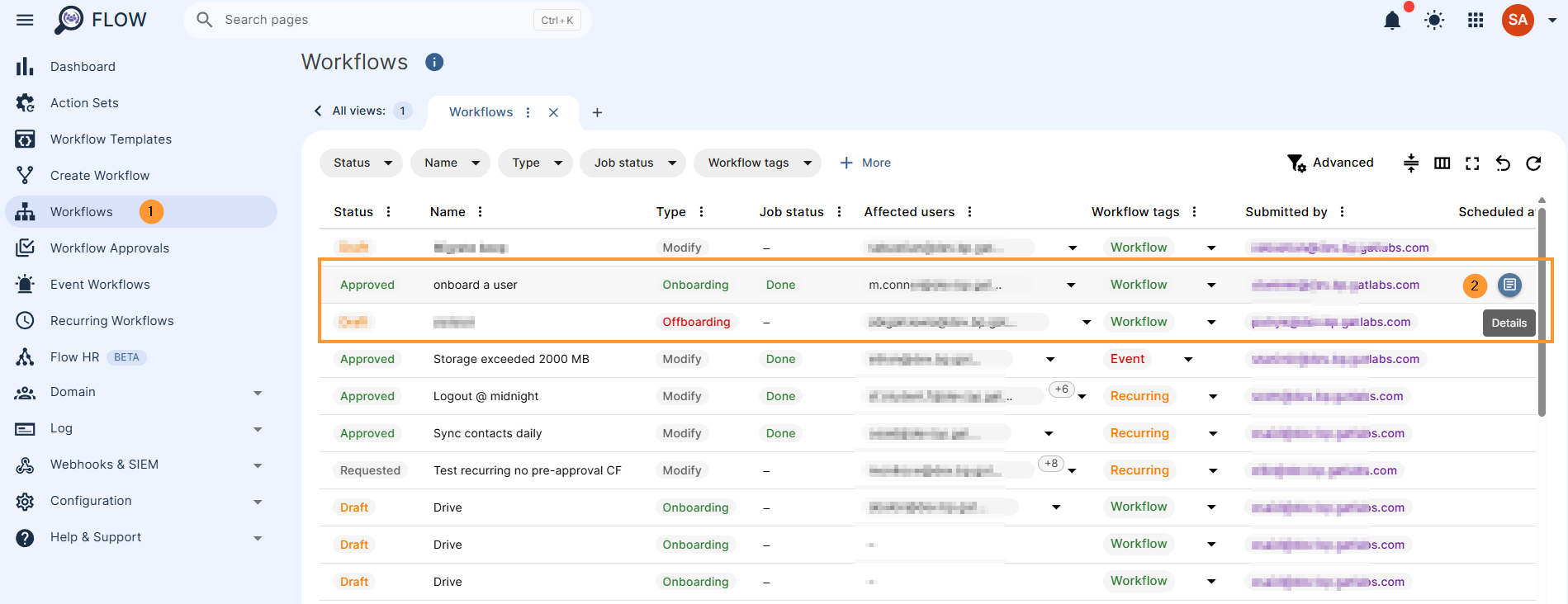Click the Requested status chip

[x=370, y=470]
